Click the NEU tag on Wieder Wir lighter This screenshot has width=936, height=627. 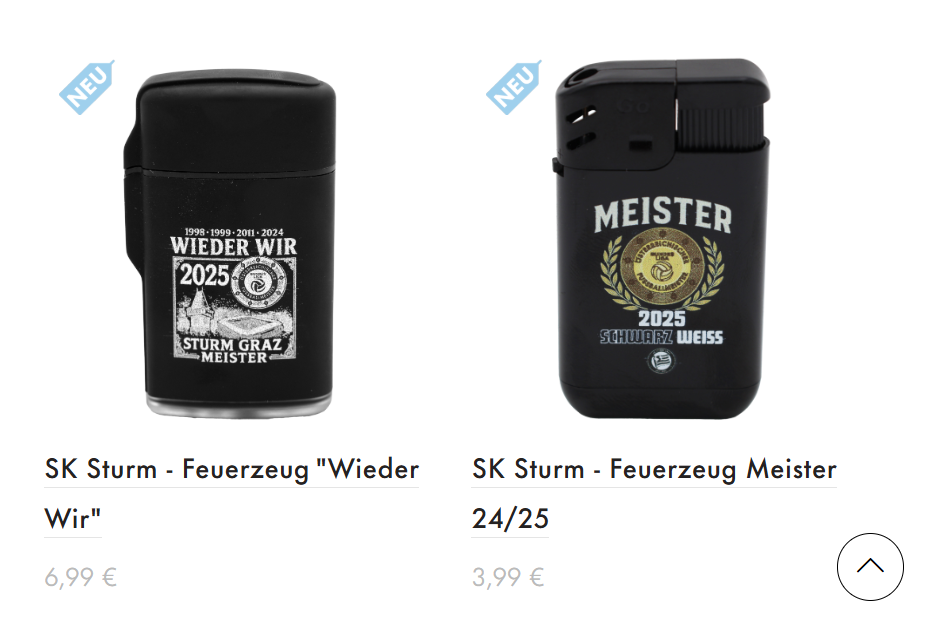[x=87, y=87]
